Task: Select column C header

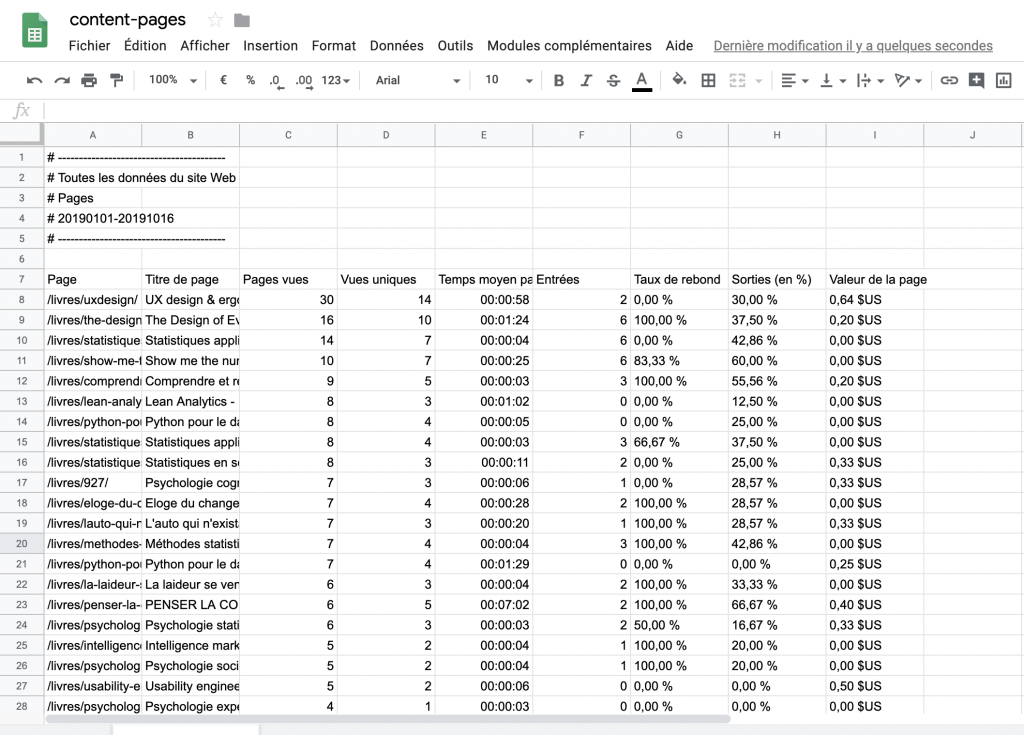Action: pos(288,135)
